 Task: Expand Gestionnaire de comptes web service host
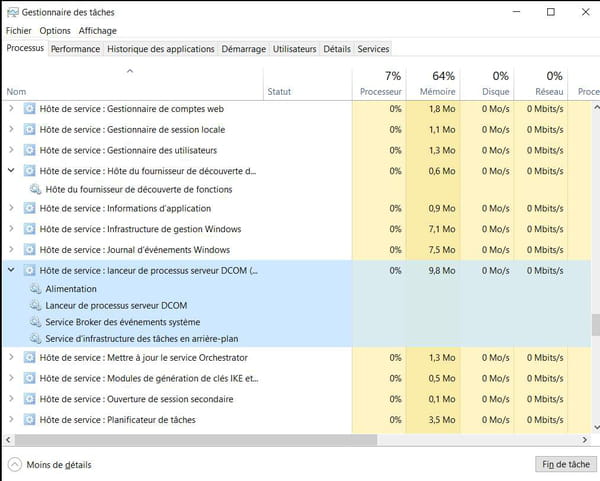(11, 109)
